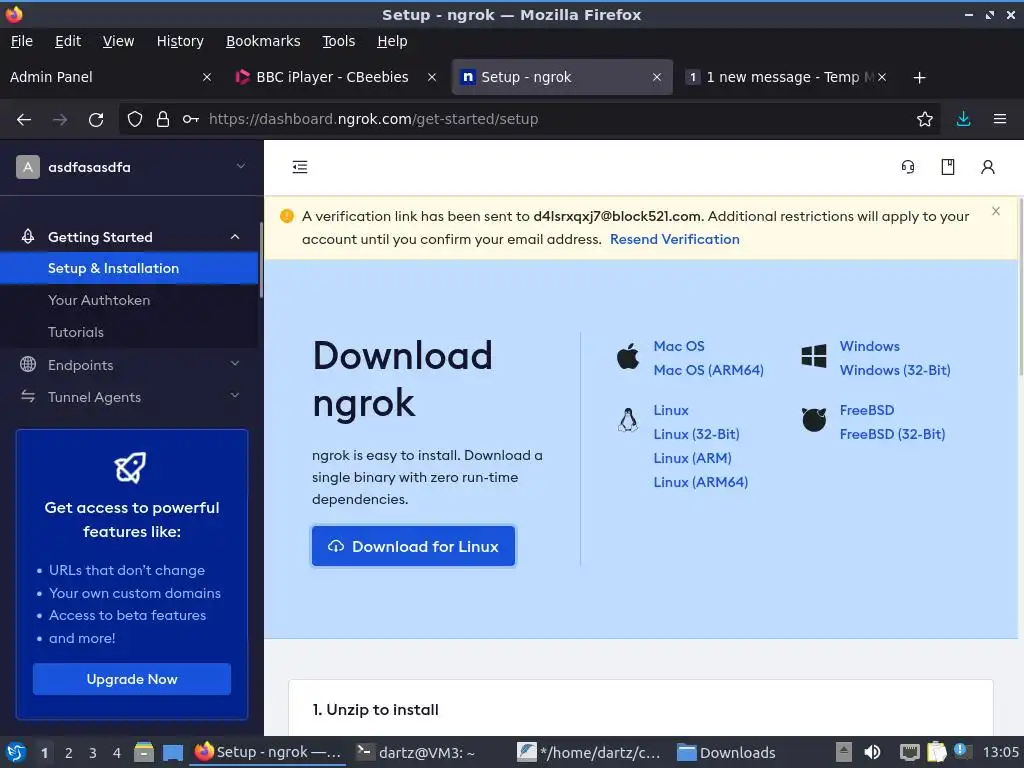Image resolution: width=1024 pixels, height=768 pixels.
Task: Close the BBC iPlayer - CBeebies tab
Action: [x=432, y=77]
